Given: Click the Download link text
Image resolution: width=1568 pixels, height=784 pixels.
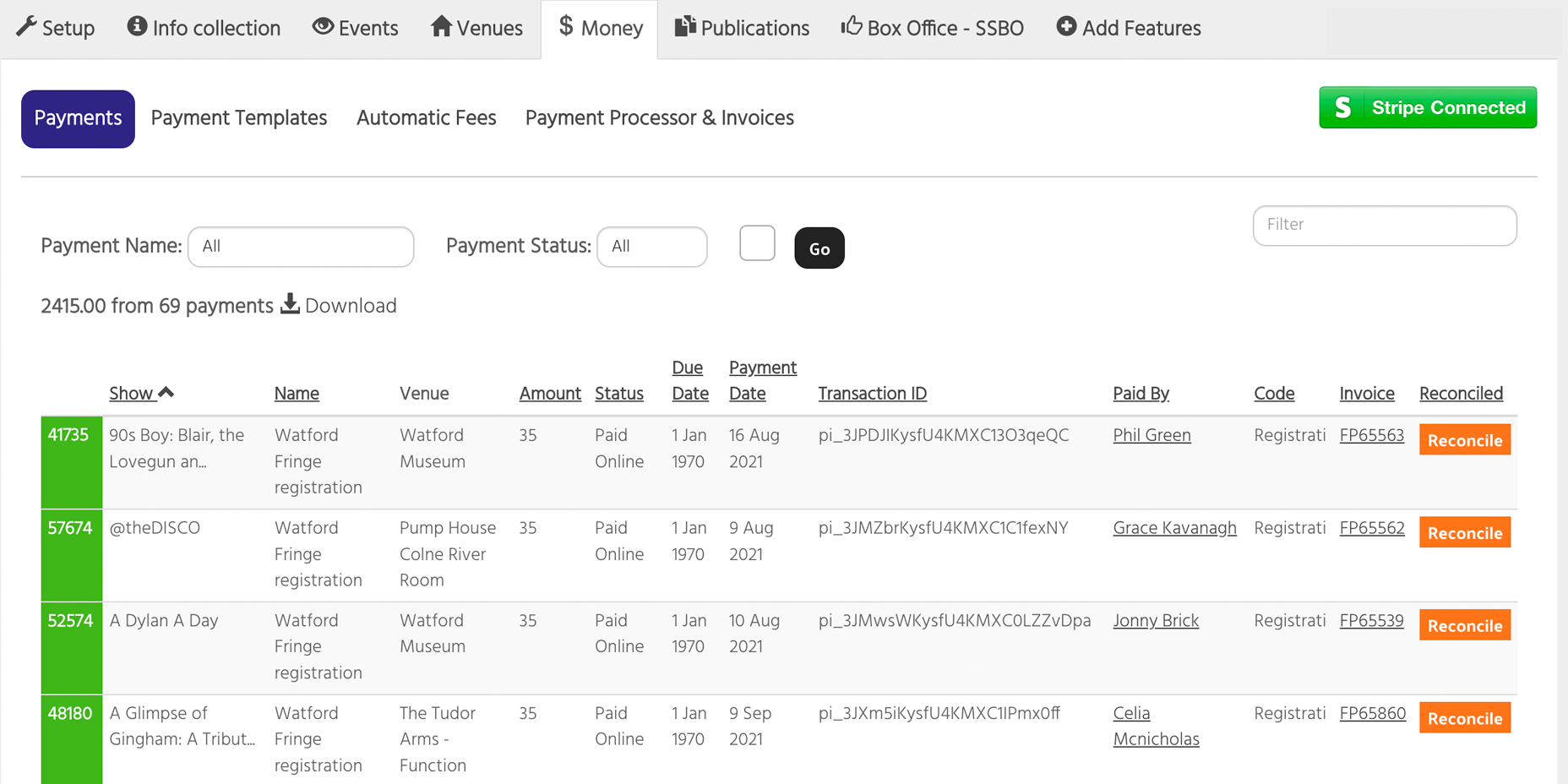Looking at the screenshot, I should [351, 306].
